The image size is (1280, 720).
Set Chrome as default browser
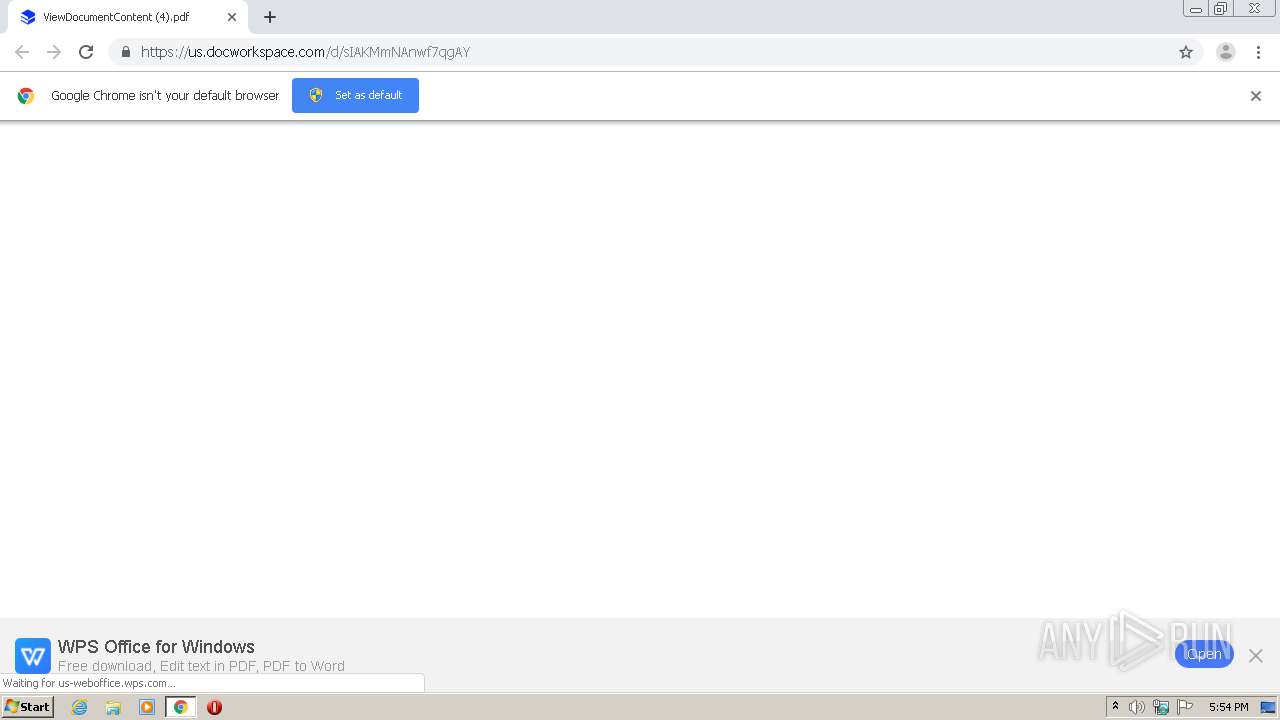355,95
